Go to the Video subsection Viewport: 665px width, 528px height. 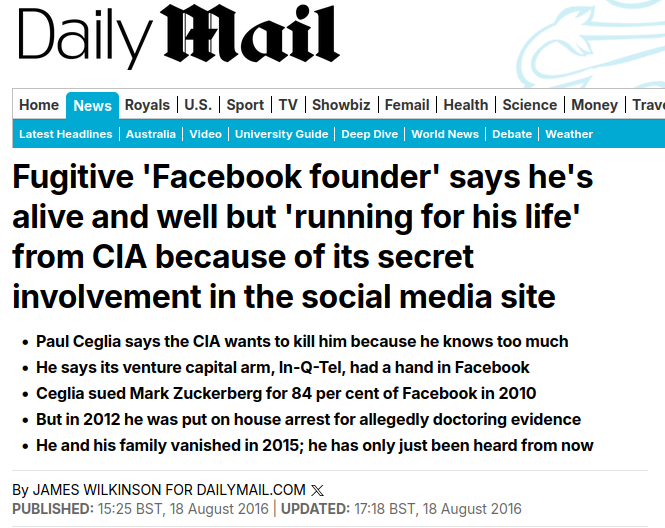pos(206,134)
